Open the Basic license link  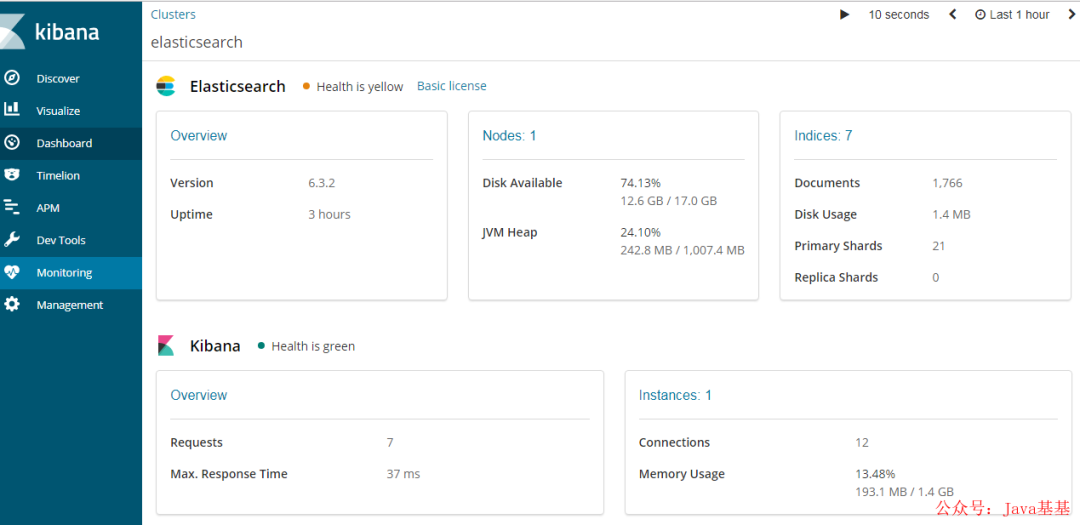[x=452, y=86]
